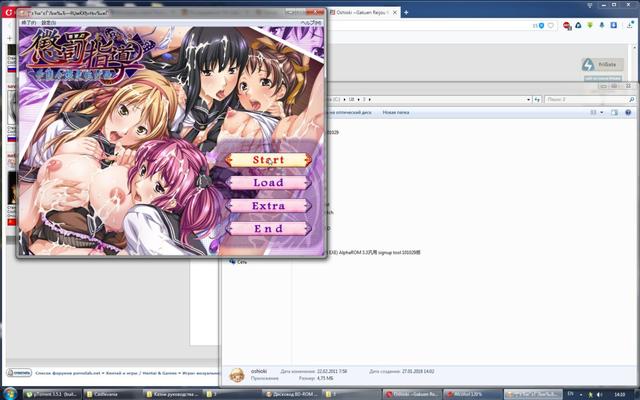Select the AlphaROM signup tool file in Explorer
This screenshot has width=640, height=400.
click(x=376, y=253)
